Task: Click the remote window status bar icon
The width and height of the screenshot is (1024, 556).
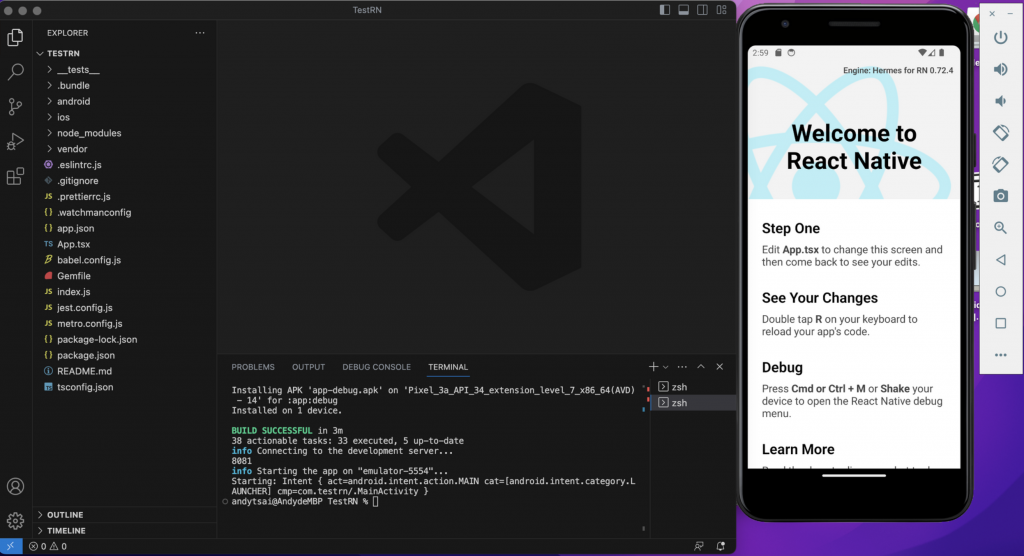Action: click(10, 546)
